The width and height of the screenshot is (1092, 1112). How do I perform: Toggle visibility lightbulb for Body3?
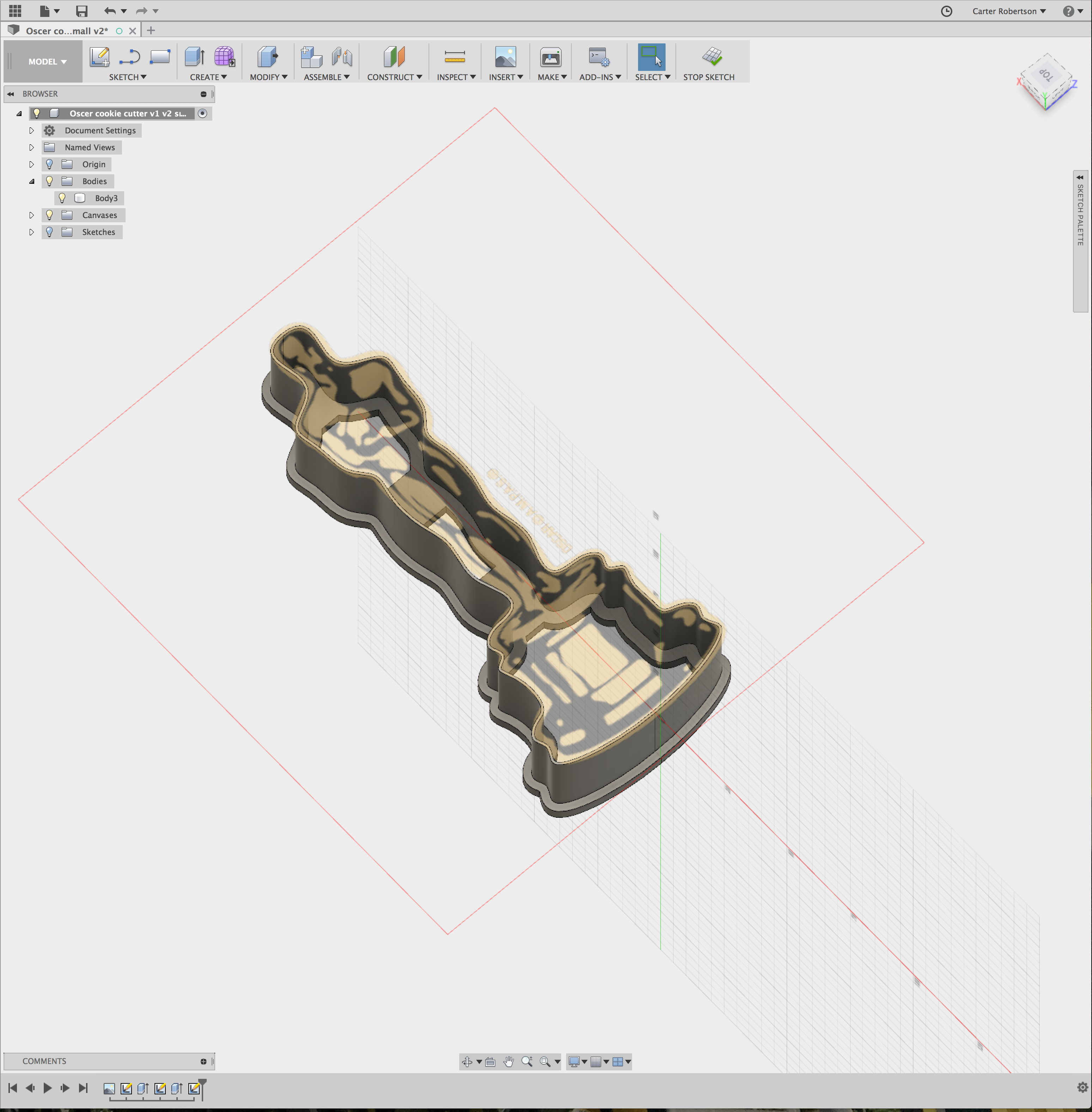click(x=62, y=198)
